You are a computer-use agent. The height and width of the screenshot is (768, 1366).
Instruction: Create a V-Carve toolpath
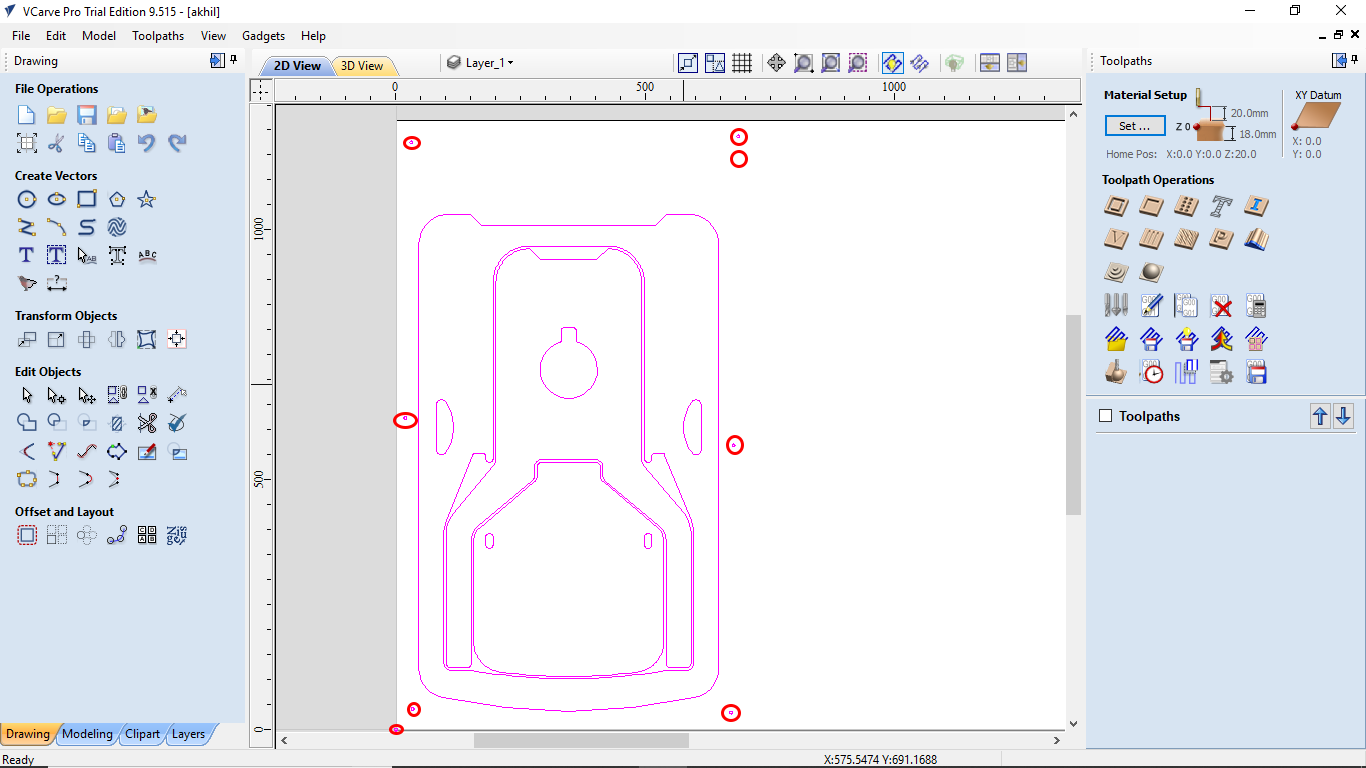coord(1117,238)
